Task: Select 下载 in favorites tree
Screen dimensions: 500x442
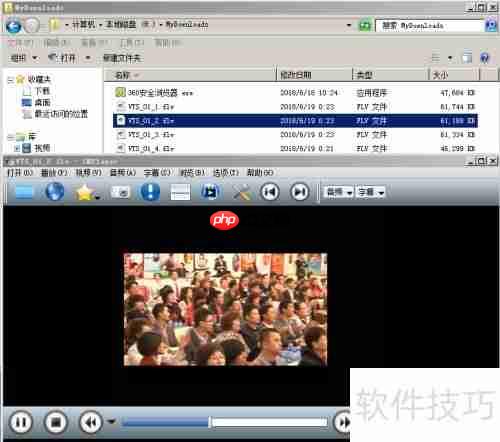Action: click(x=42, y=91)
